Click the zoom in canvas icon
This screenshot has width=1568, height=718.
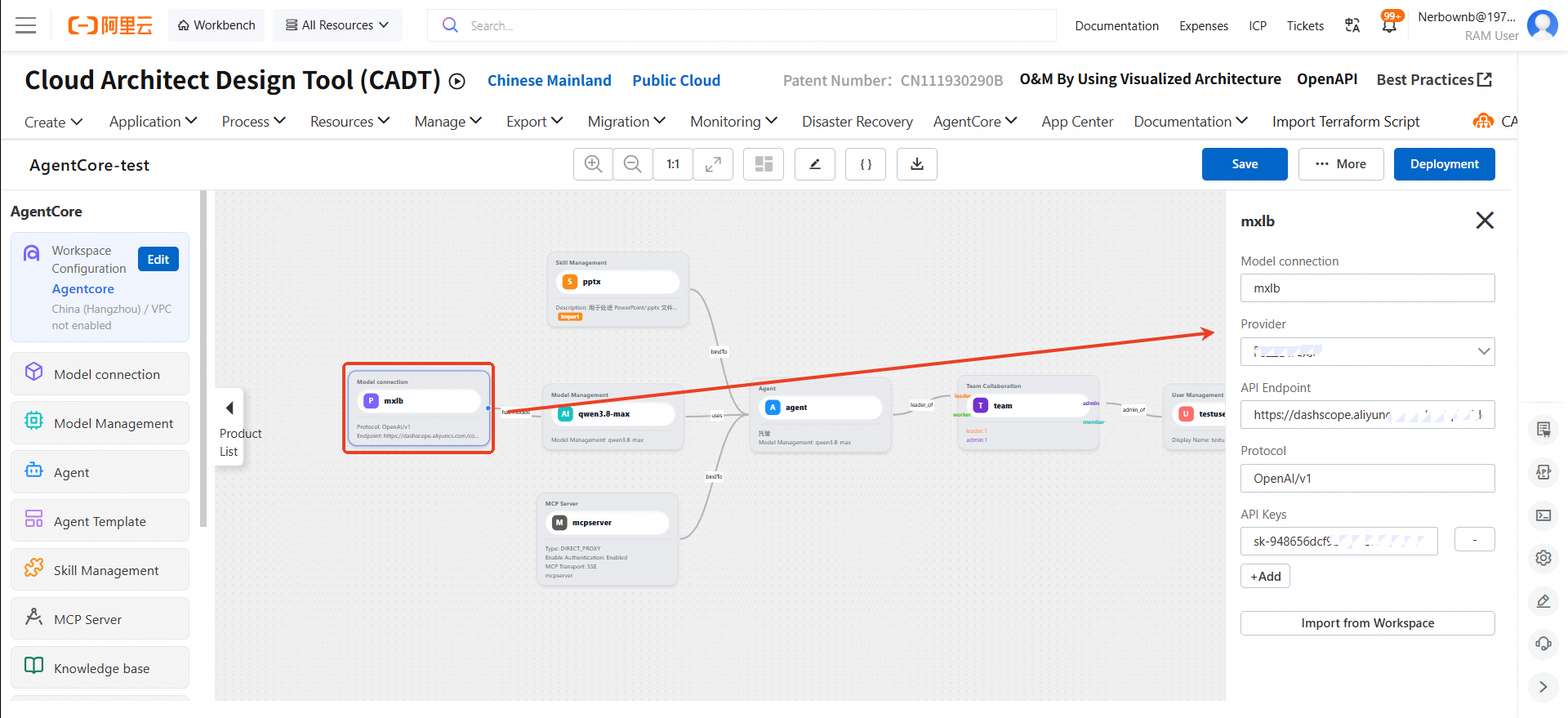coord(594,164)
